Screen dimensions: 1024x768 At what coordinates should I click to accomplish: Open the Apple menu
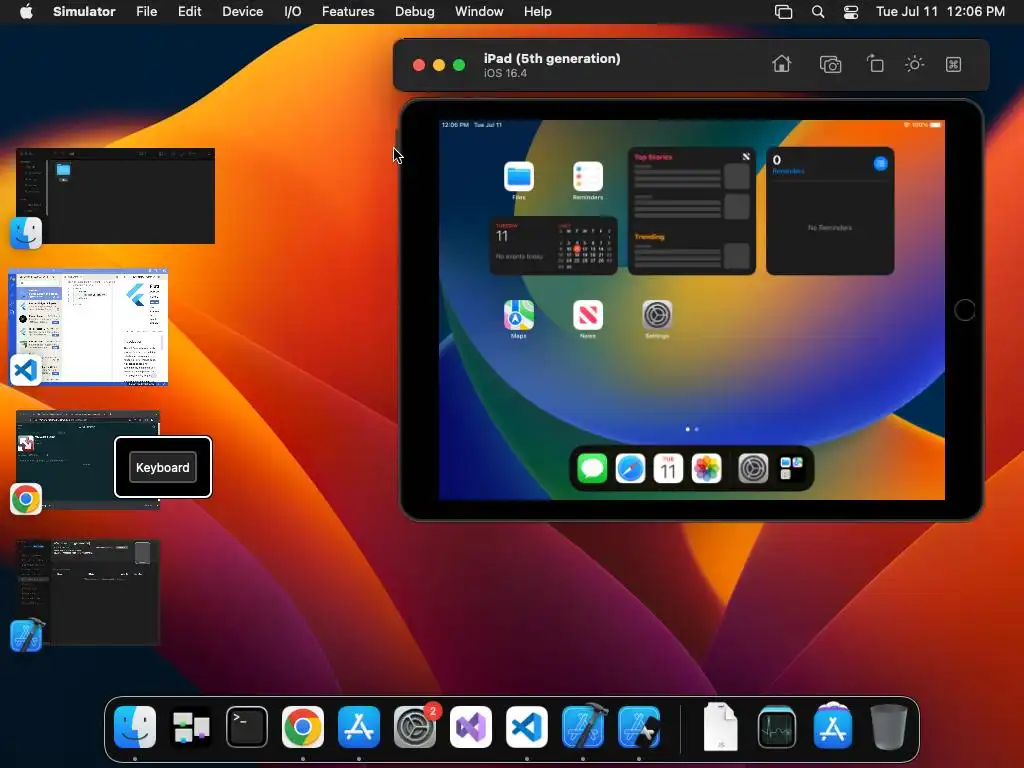point(26,11)
